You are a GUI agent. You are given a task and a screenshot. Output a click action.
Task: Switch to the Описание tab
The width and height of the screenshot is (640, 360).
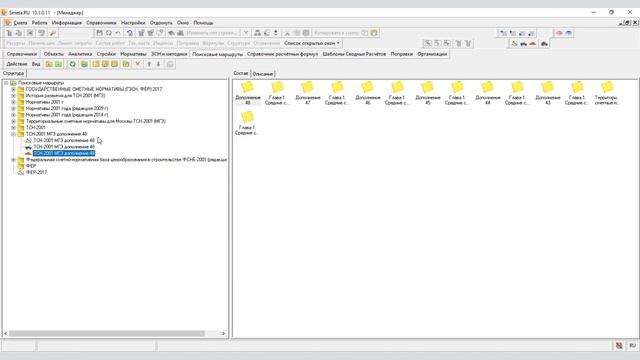tap(262, 74)
